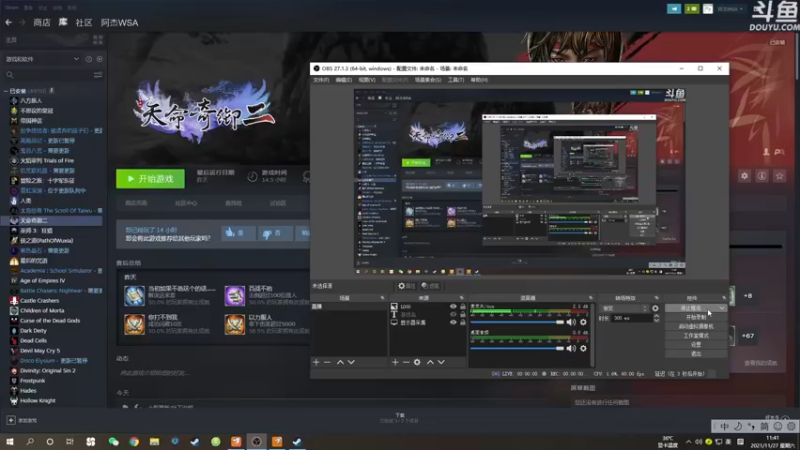Open advanced library filter sliders icon
Screen dimensions: 800x450
[98, 75]
